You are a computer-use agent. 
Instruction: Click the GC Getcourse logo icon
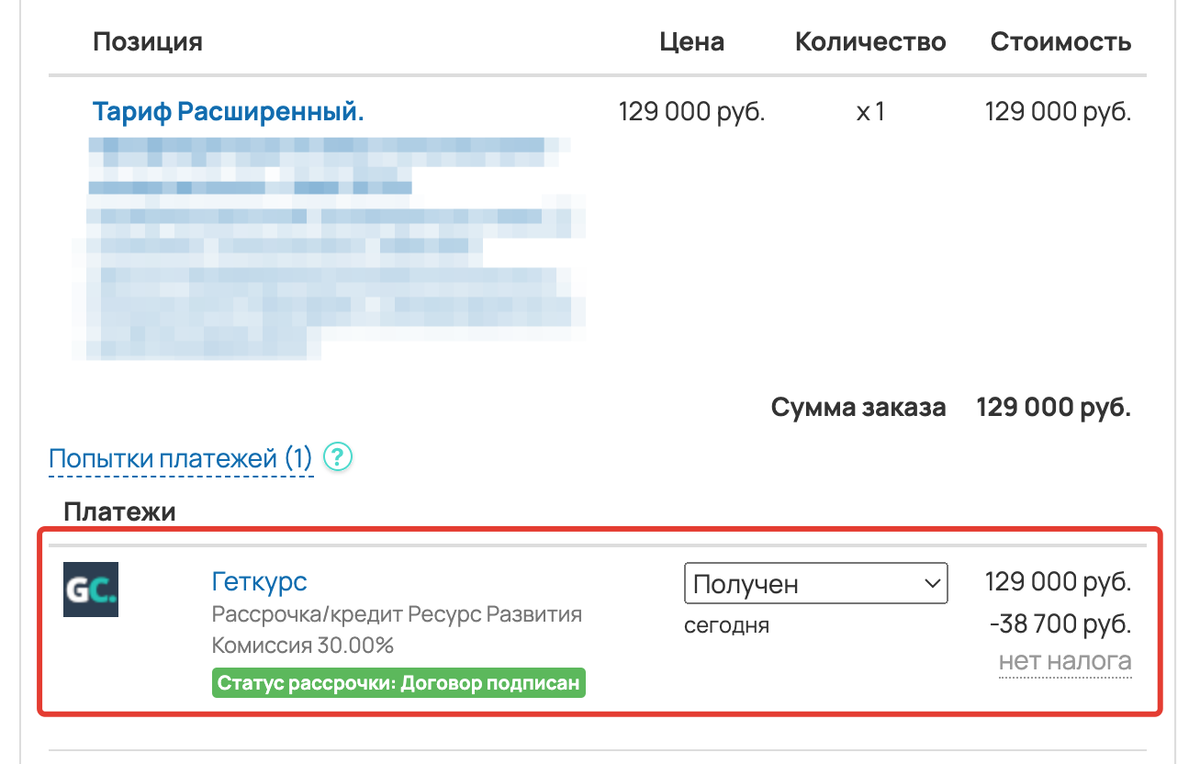pos(91,589)
